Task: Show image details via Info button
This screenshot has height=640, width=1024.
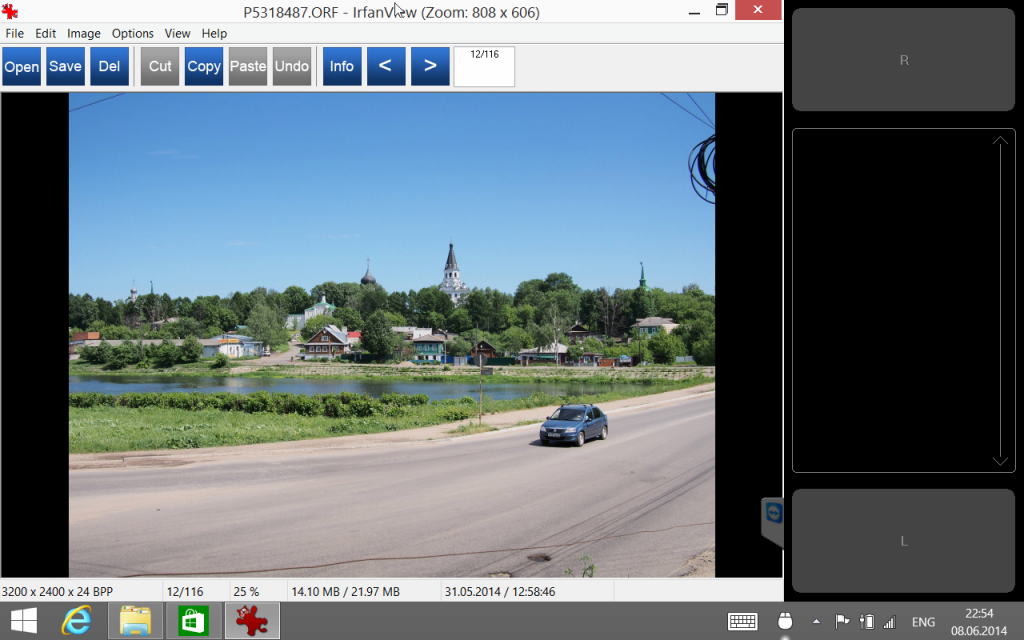Action: pos(342,66)
